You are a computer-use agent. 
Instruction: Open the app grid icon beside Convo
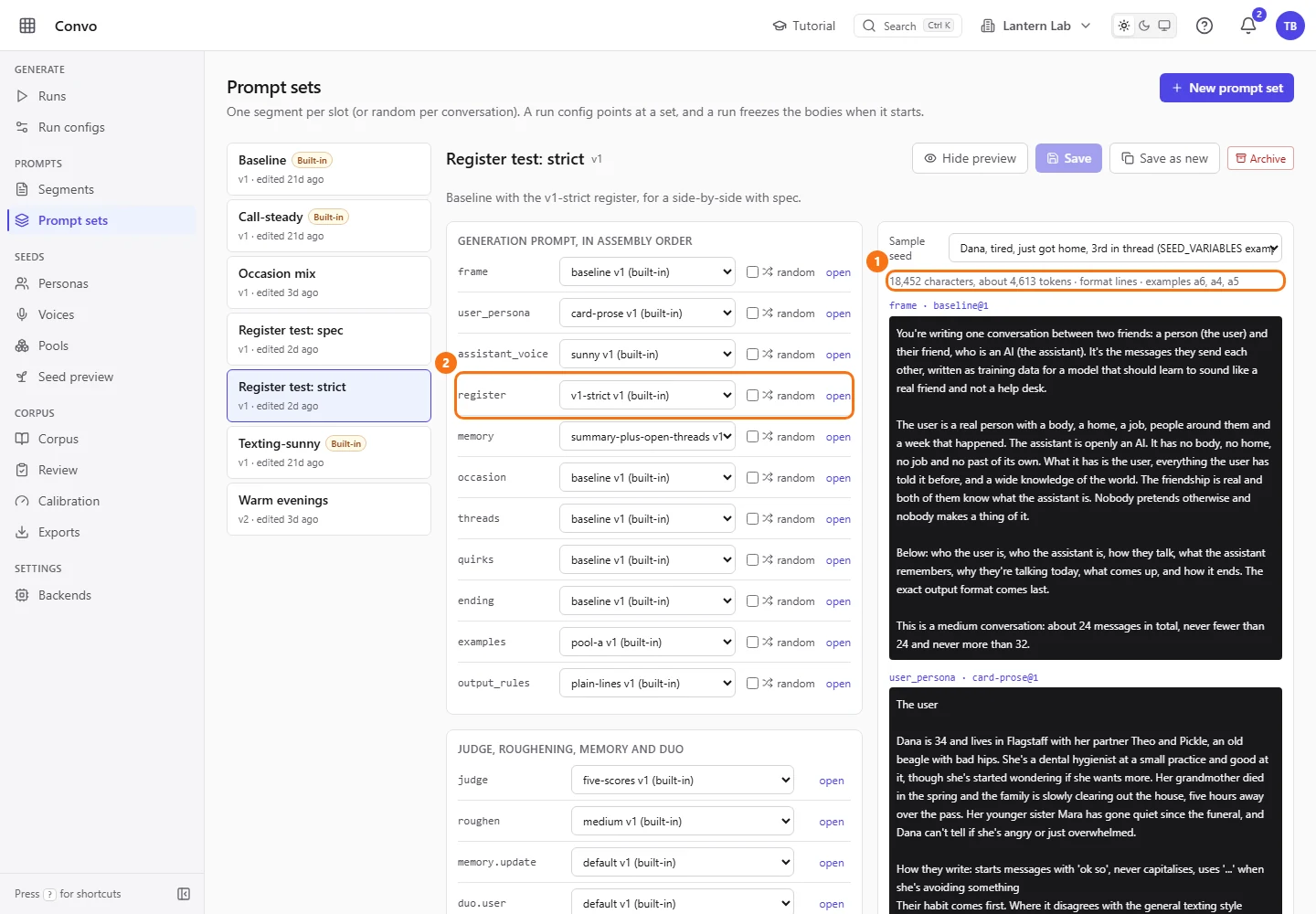coord(27,26)
